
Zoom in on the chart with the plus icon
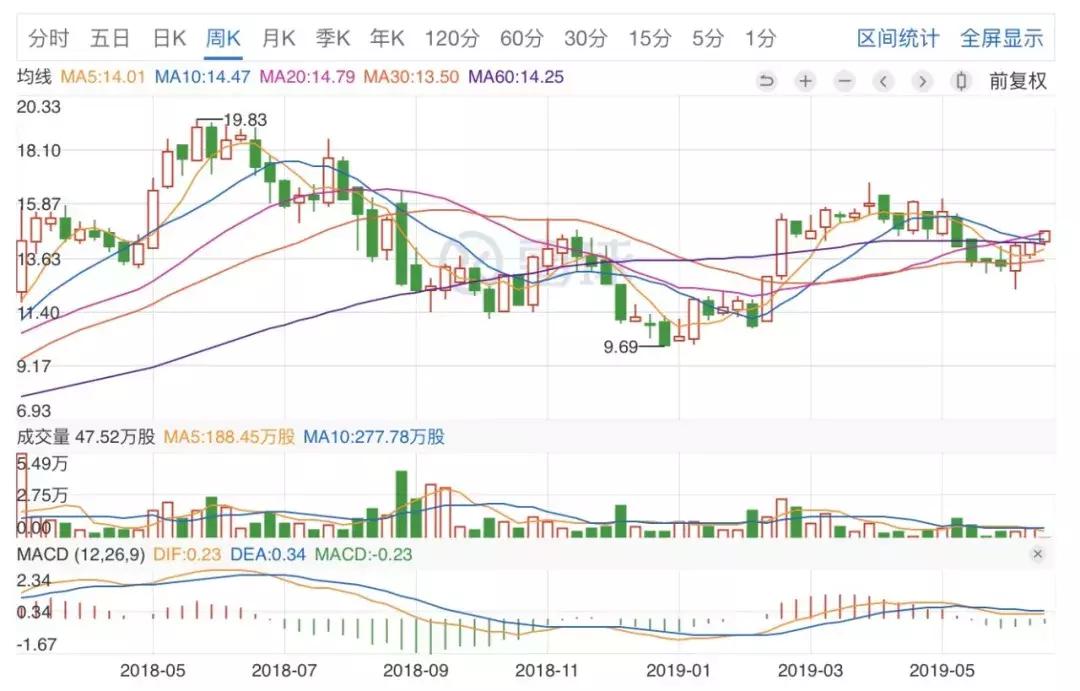coord(805,81)
